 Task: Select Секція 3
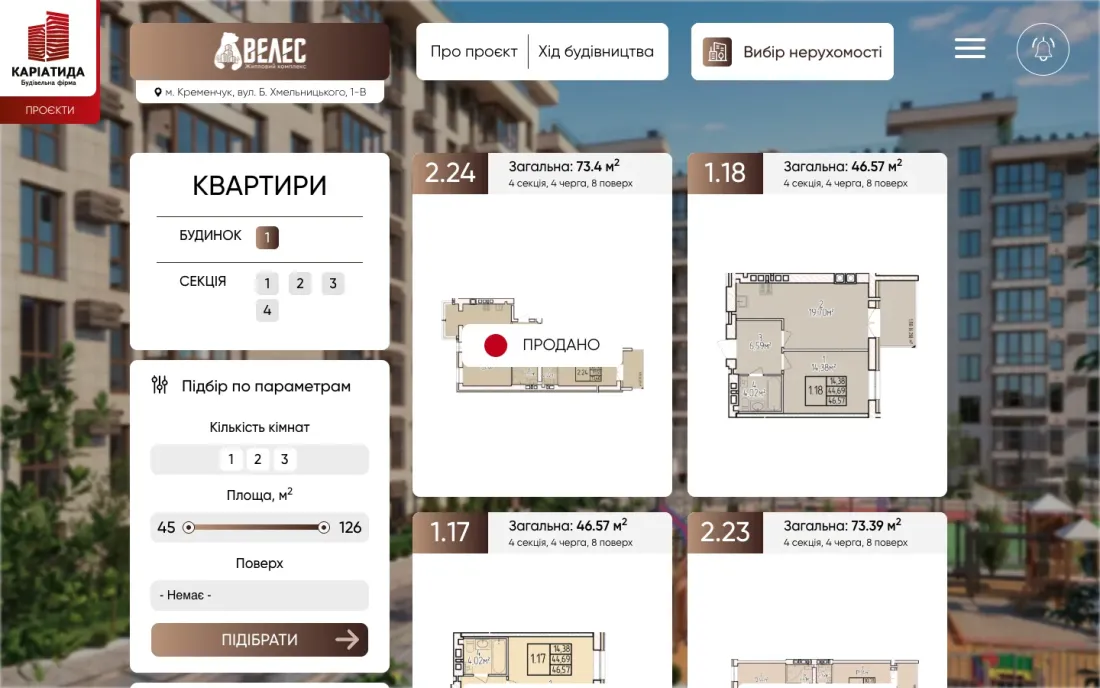coord(333,283)
